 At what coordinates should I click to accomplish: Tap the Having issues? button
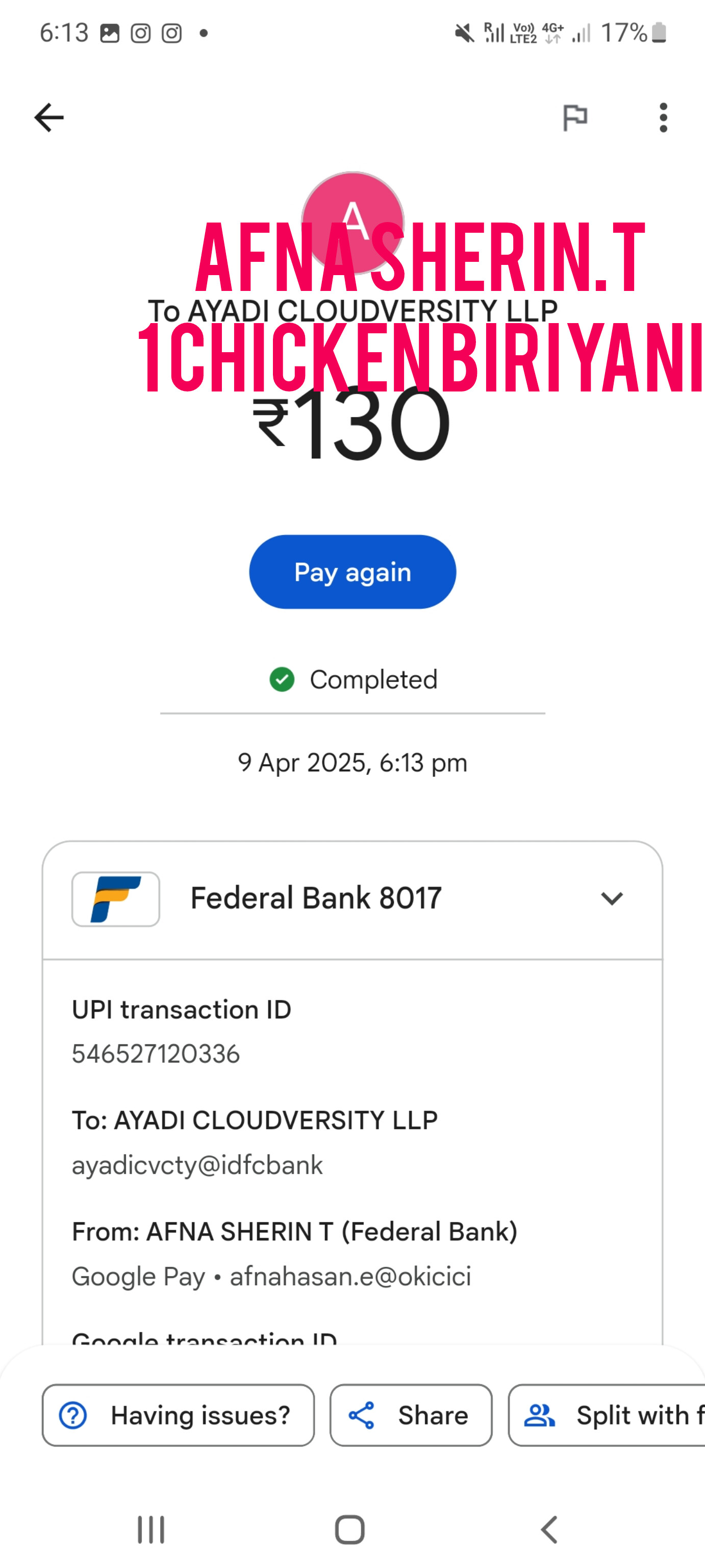[178, 1415]
